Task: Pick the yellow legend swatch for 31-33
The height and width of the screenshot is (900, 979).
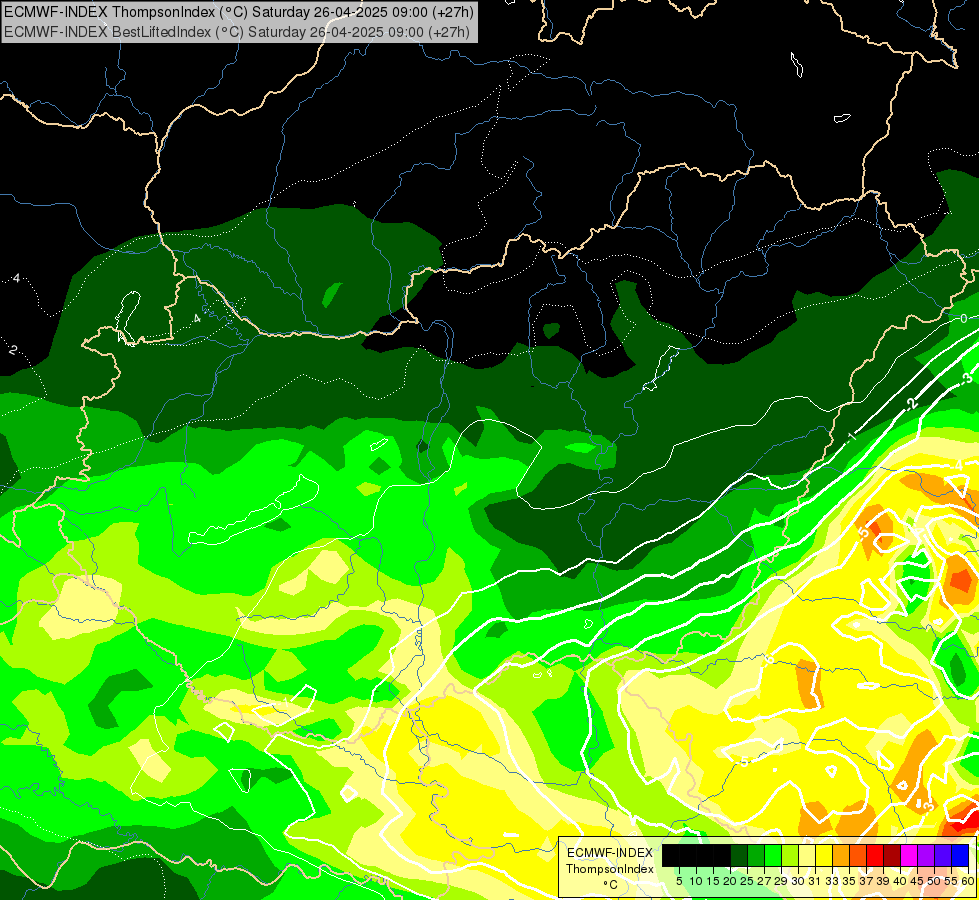Action: (824, 855)
